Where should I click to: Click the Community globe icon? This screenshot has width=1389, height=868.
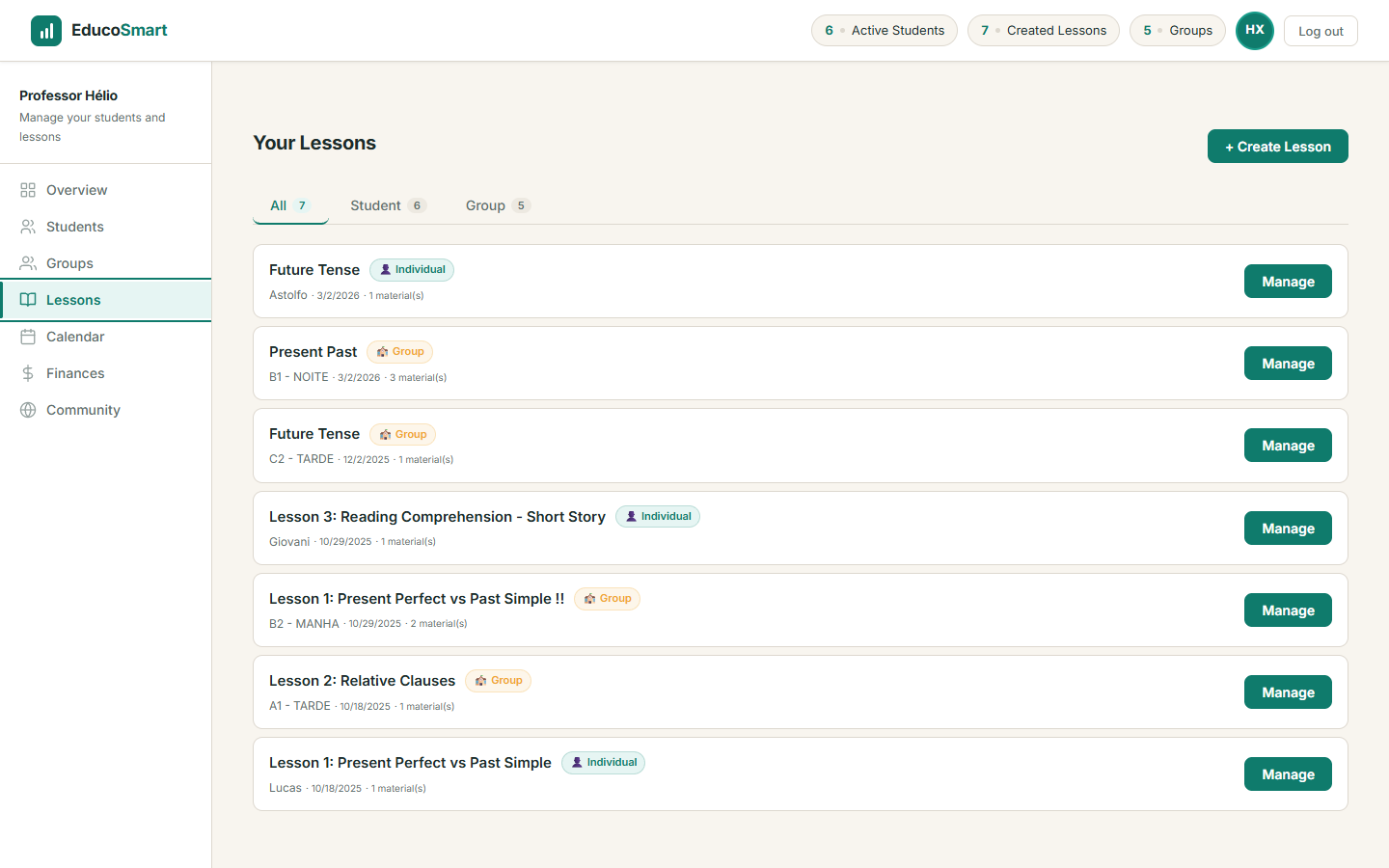[x=28, y=410]
